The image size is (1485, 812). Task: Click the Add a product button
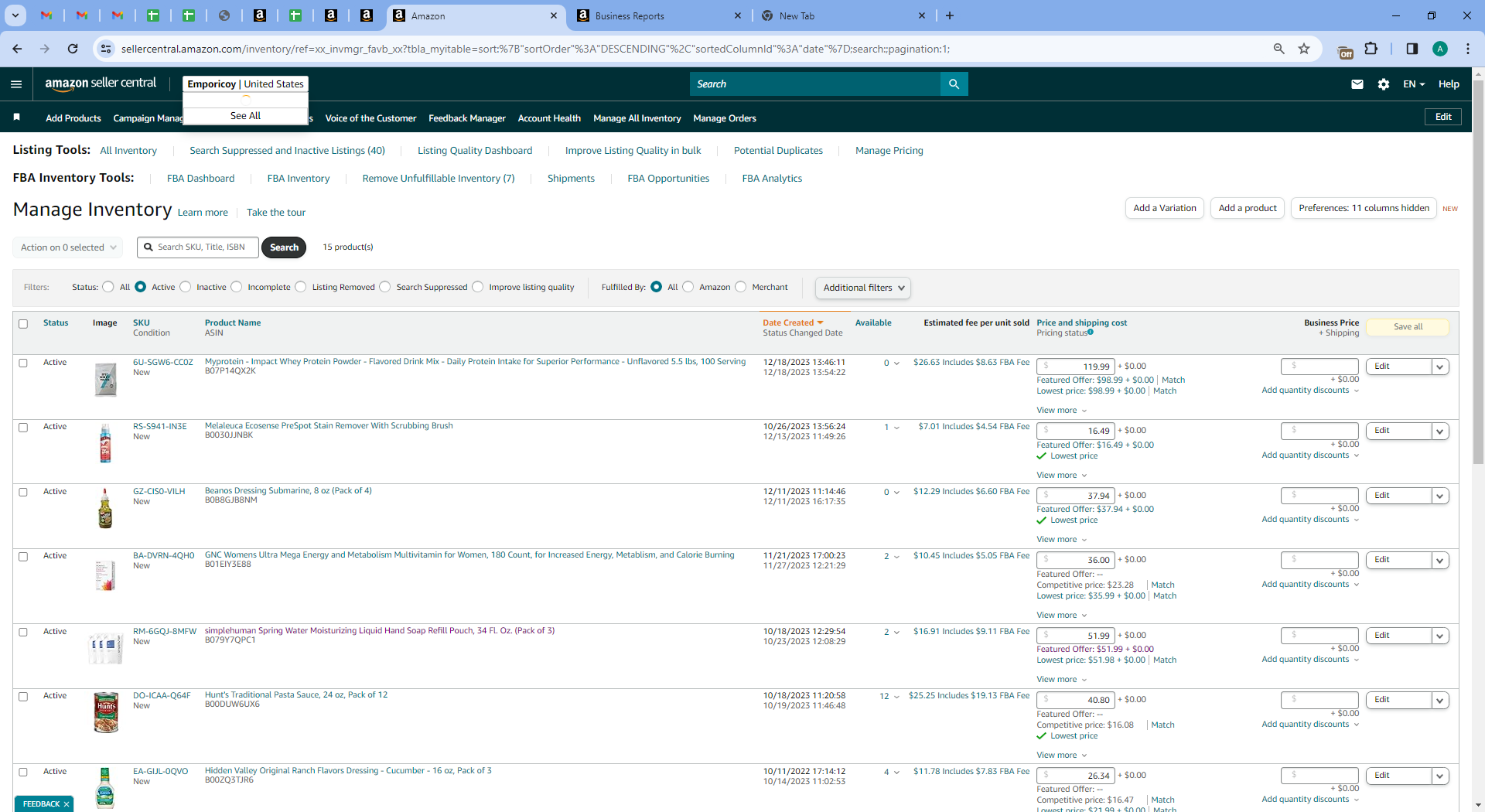point(1248,208)
